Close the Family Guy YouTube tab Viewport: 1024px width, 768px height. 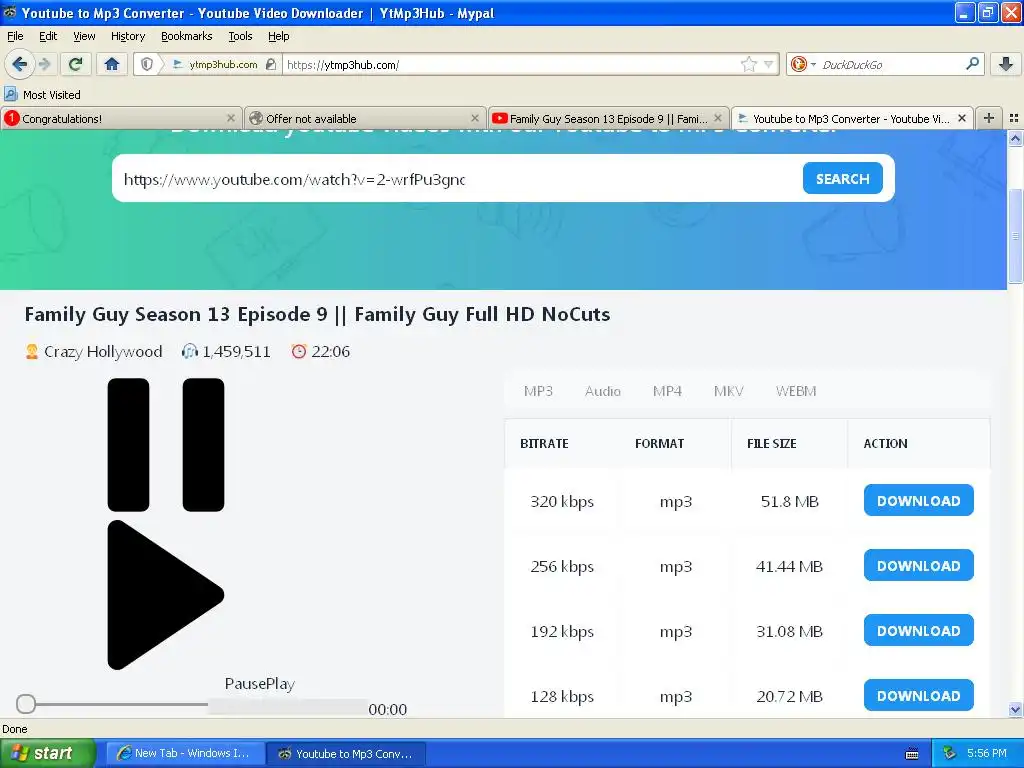tap(718, 118)
